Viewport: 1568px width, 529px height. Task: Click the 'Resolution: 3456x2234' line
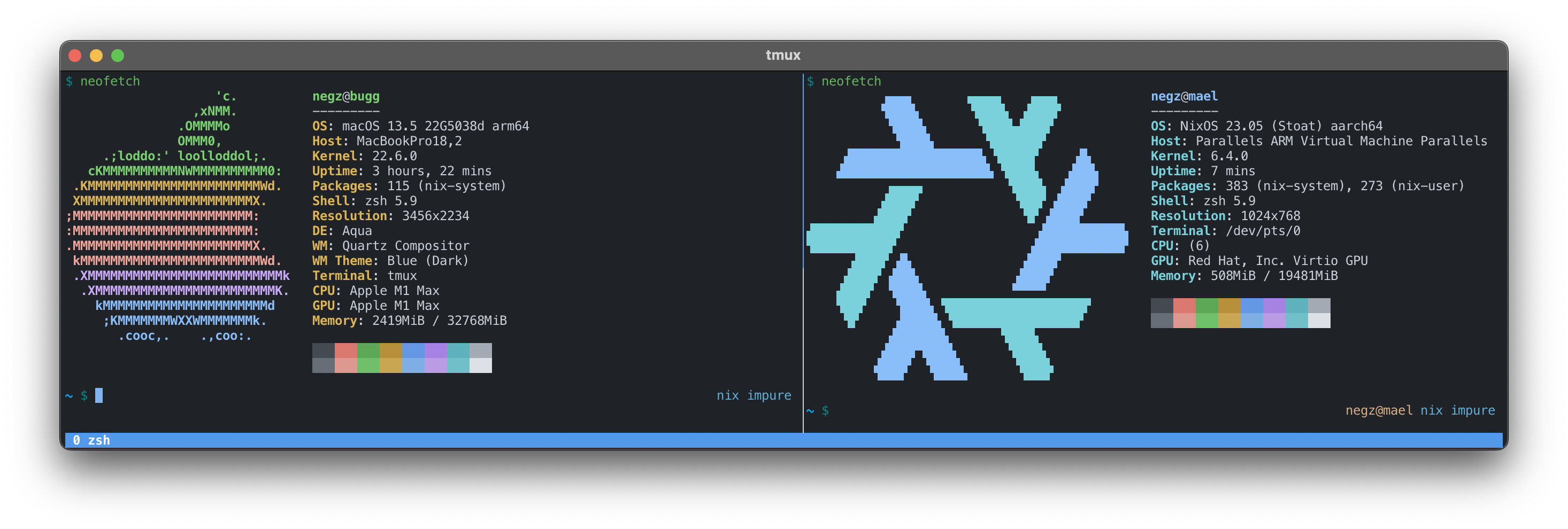click(x=391, y=216)
